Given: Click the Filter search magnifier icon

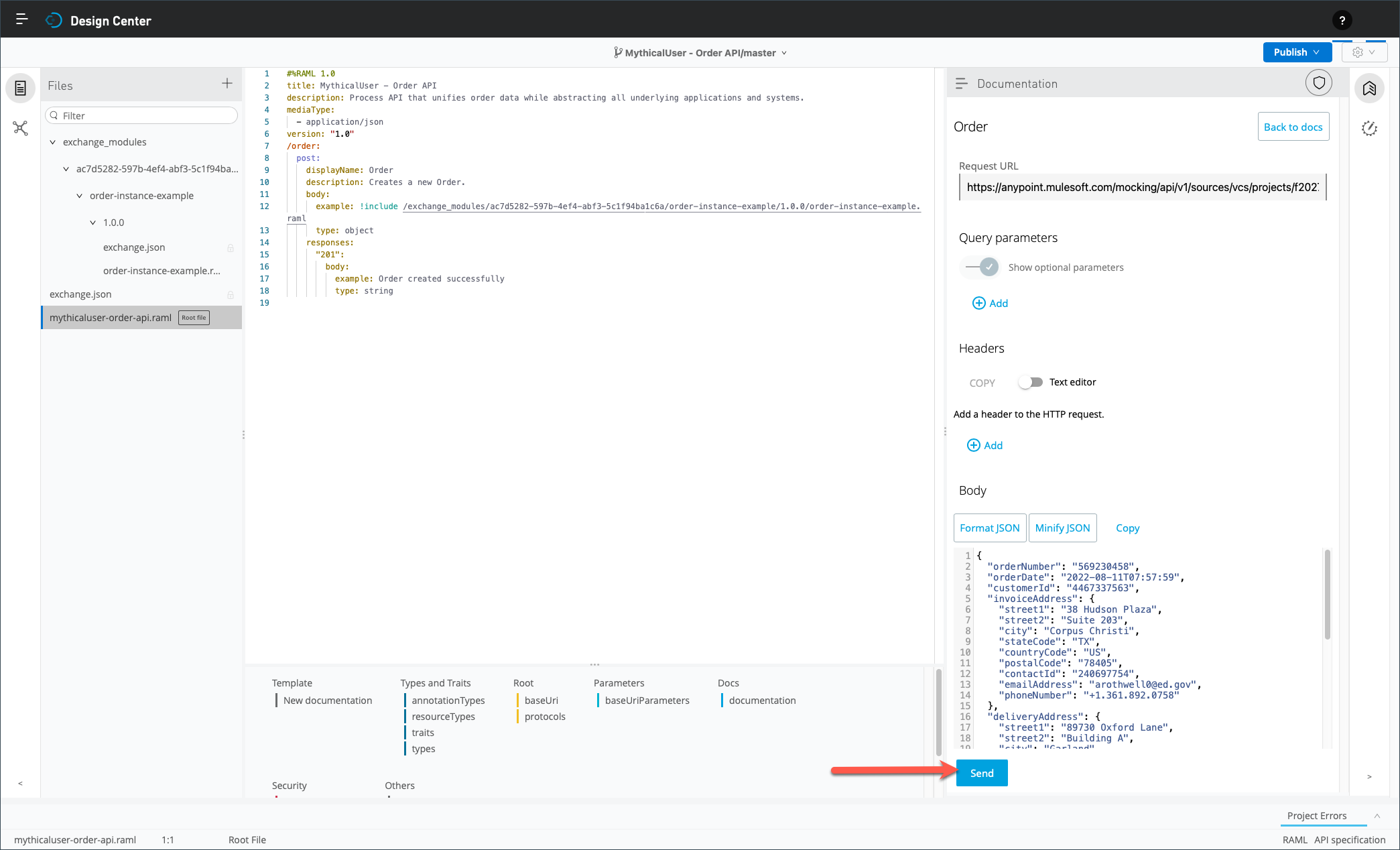Looking at the screenshot, I should pyautogui.click(x=54, y=115).
